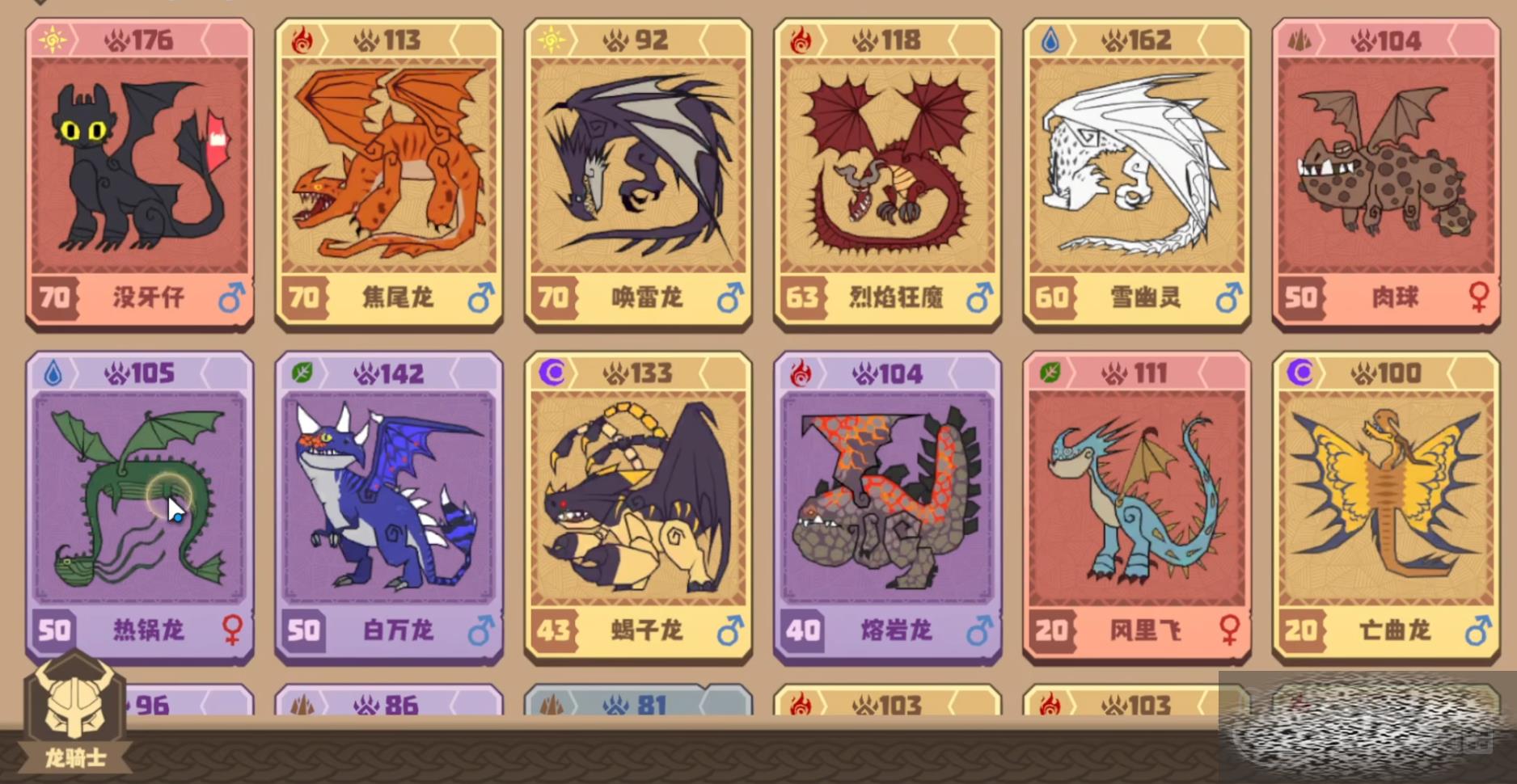Click the rock element icon on 肉球
Image resolution: width=1517 pixels, height=784 pixels.
coord(1299,40)
